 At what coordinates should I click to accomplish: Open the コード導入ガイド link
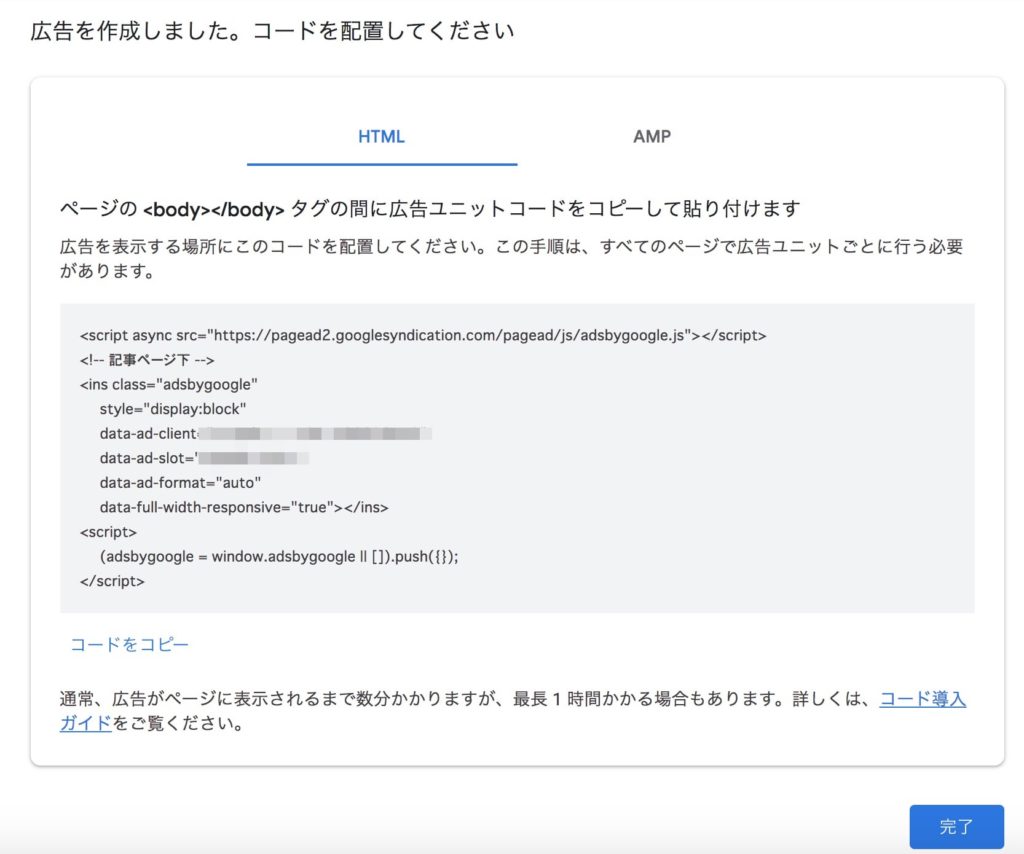[922, 699]
